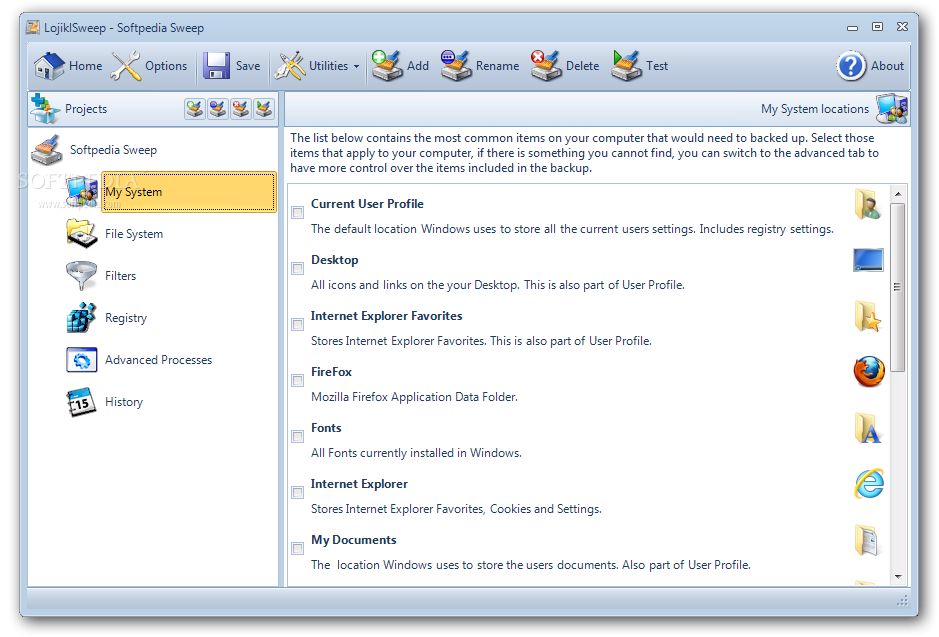Click the Advanced Processes icon
The image size is (939, 637).
[81, 360]
